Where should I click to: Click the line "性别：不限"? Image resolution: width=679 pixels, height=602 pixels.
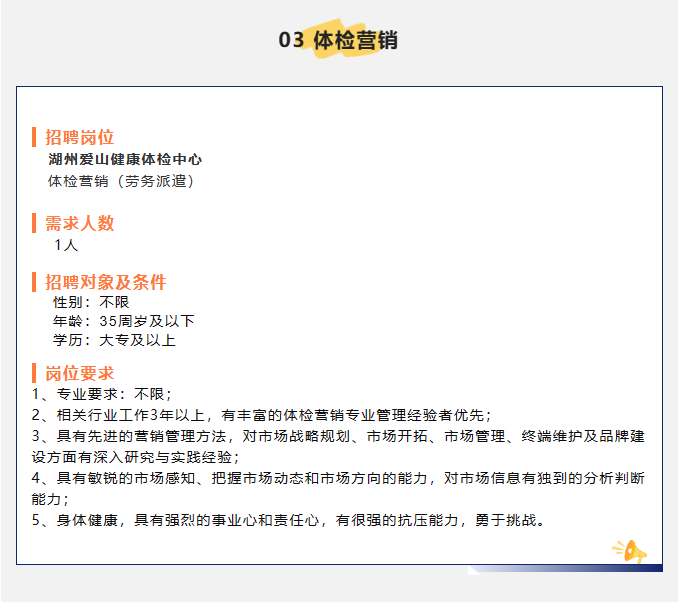pyautogui.click(x=91, y=302)
